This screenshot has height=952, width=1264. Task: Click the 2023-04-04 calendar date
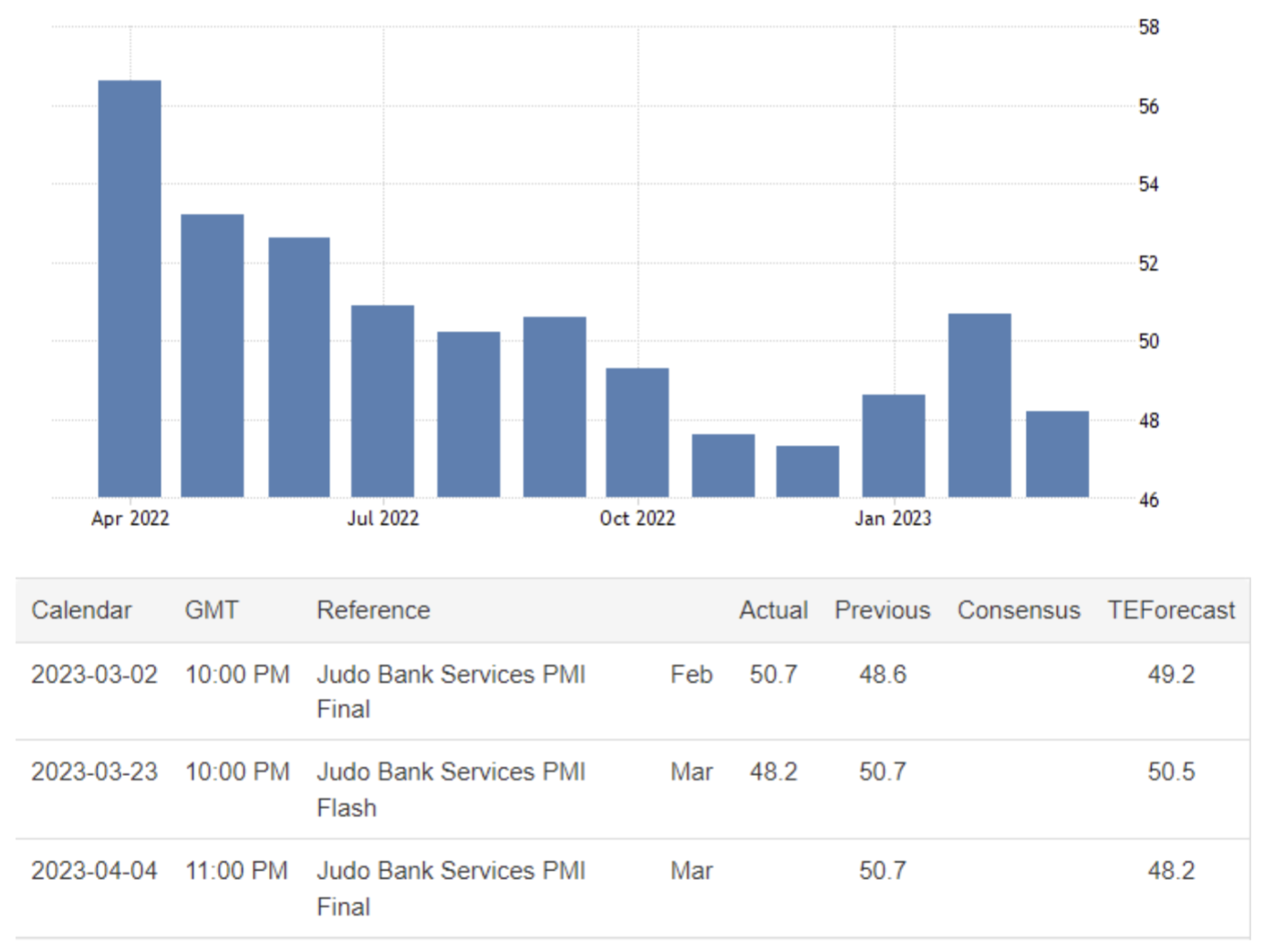[94, 871]
